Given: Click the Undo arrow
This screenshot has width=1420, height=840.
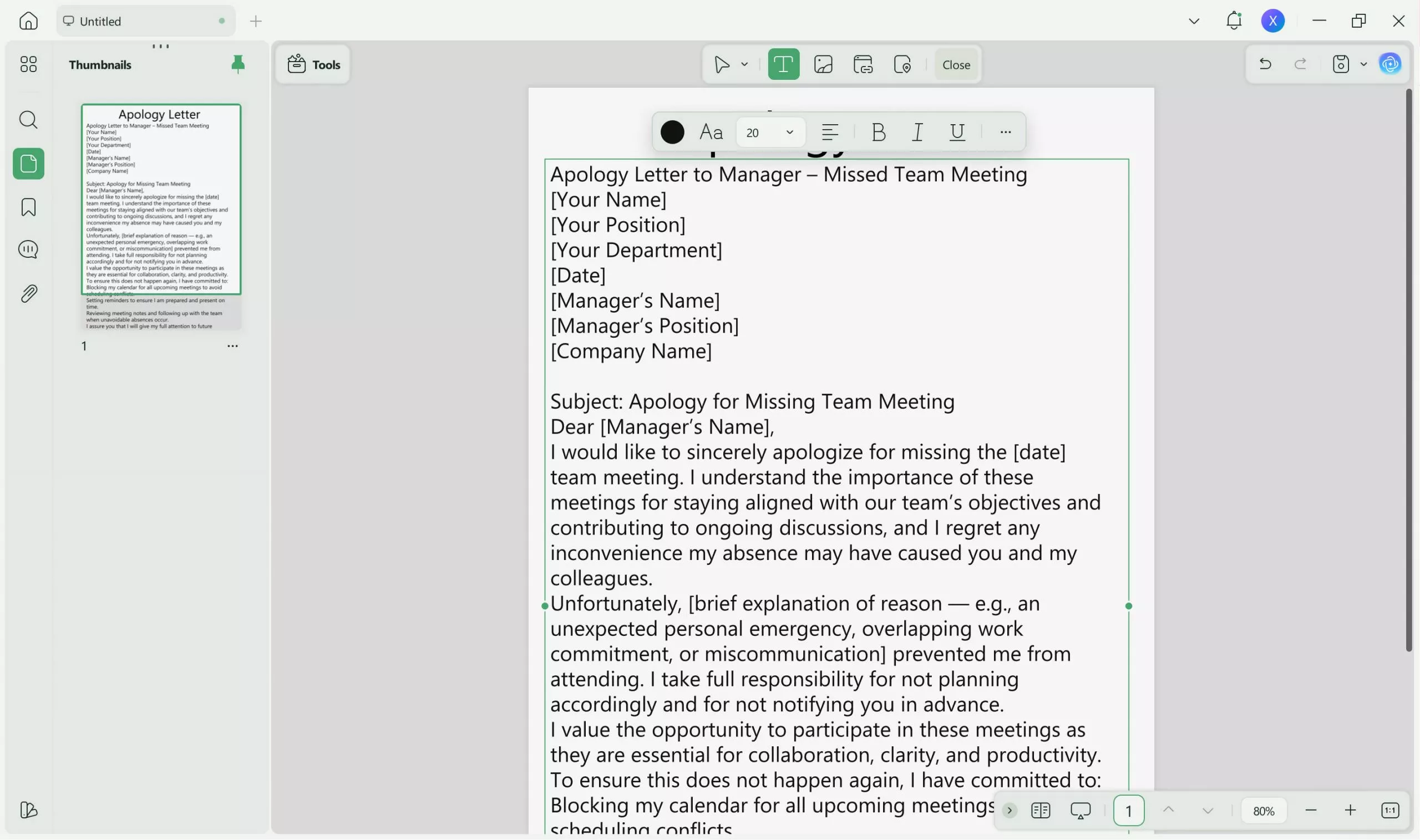Looking at the screenshot, I should [1264, 63].
